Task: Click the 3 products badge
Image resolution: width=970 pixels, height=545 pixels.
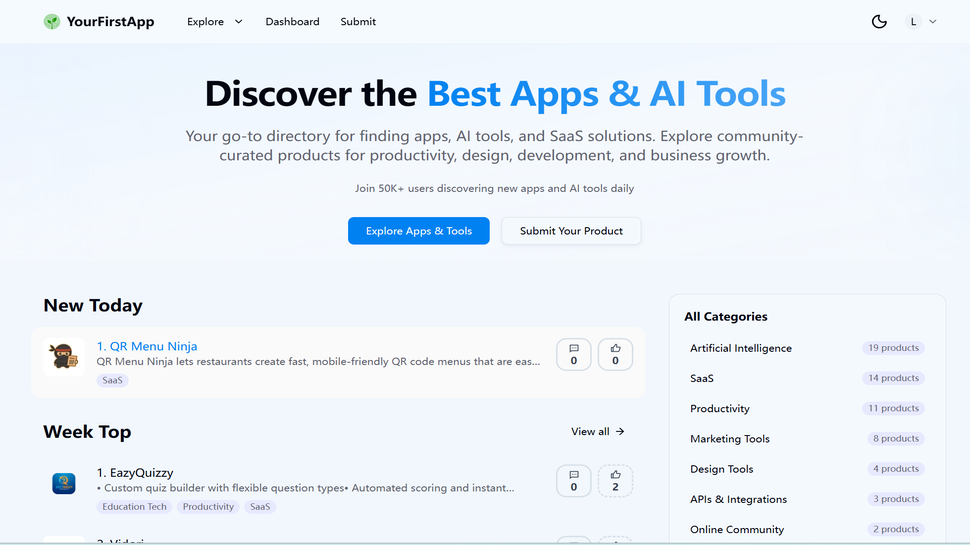Action: click(x=896, y=499)
